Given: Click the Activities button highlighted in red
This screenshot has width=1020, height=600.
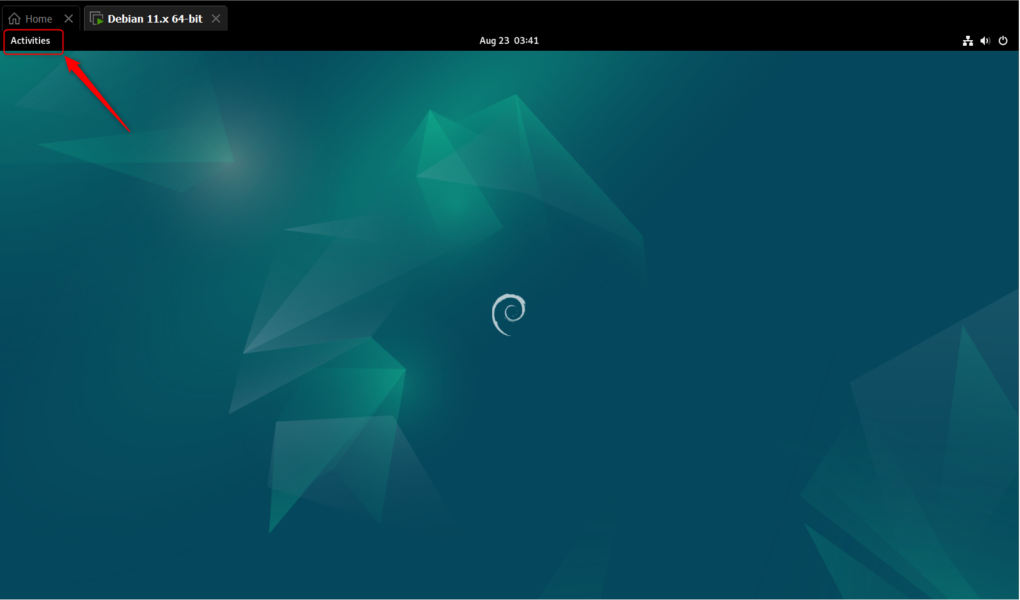Looking at the screenshot, I should tap(30, 40).
